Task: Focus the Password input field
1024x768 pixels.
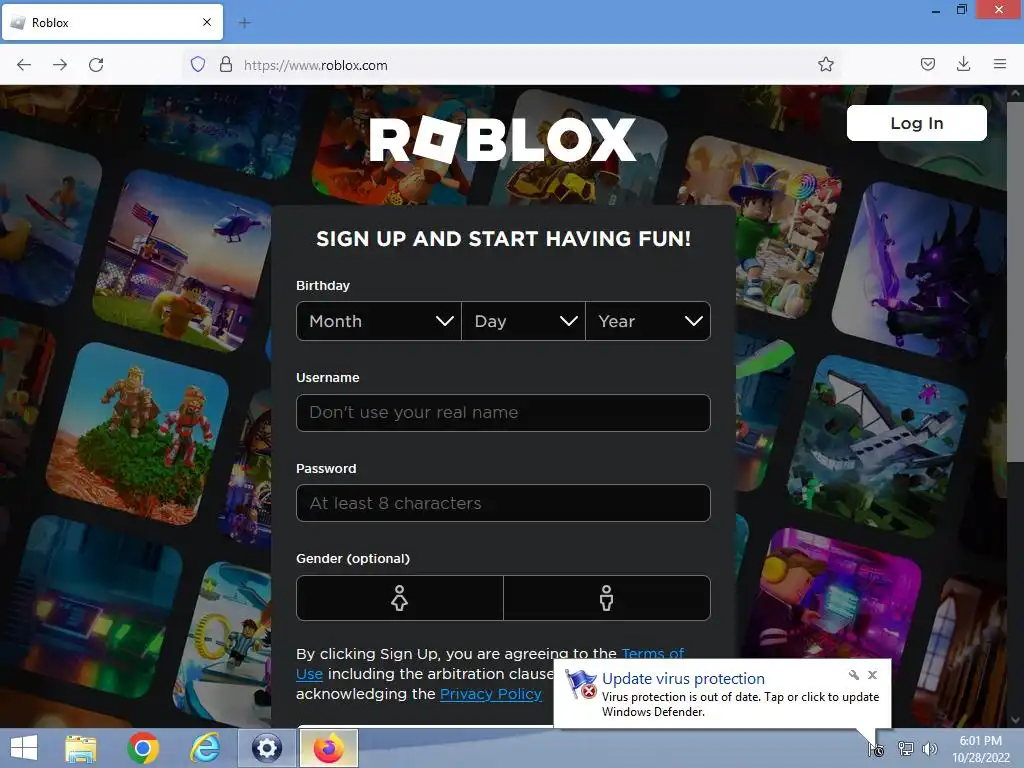Action: pyautogui.click(x=503, y=503)
